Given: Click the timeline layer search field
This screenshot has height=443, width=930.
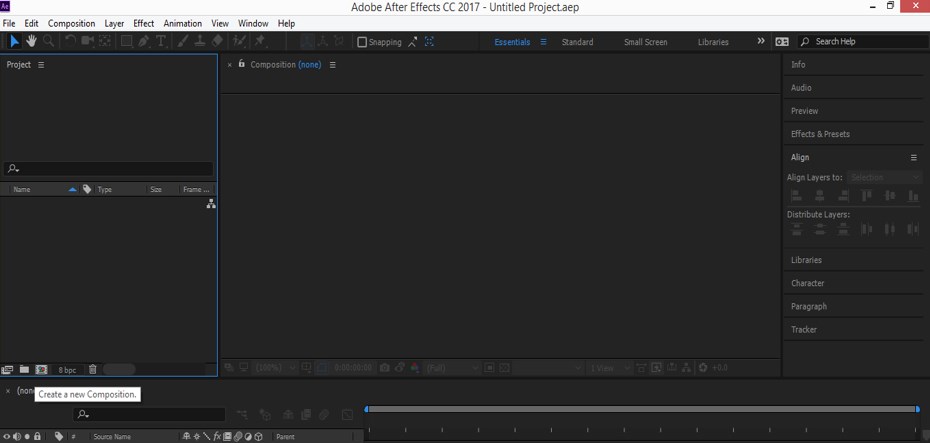Looking at the screenshot, I should point(149,415).
